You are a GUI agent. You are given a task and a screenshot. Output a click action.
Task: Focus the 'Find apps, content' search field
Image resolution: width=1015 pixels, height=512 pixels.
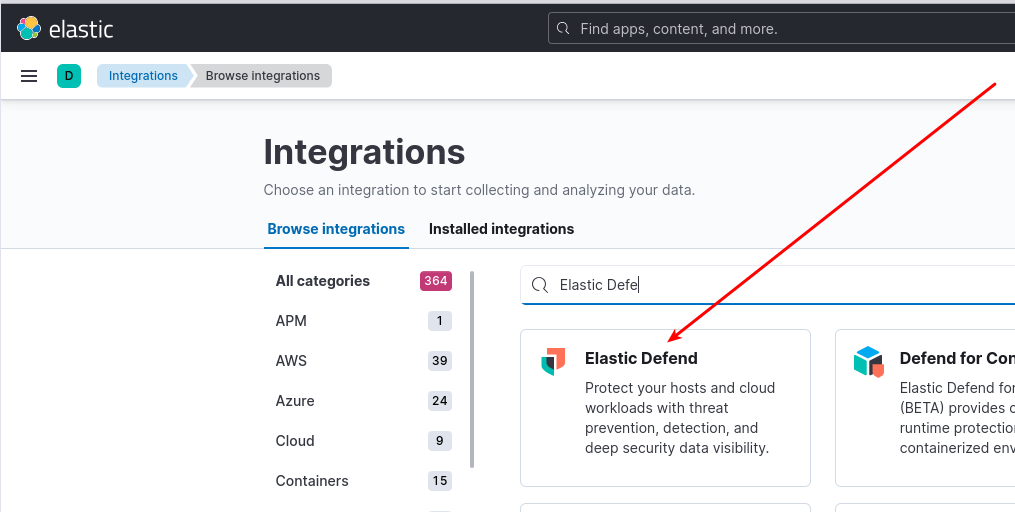coord(780,29)
